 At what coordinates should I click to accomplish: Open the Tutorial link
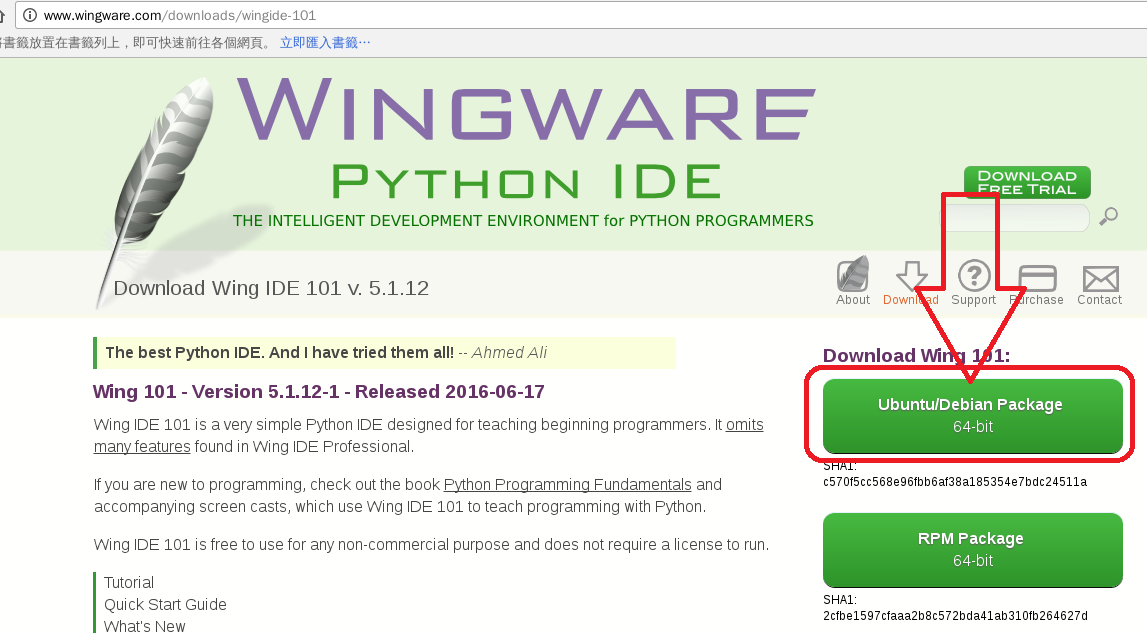128,582
